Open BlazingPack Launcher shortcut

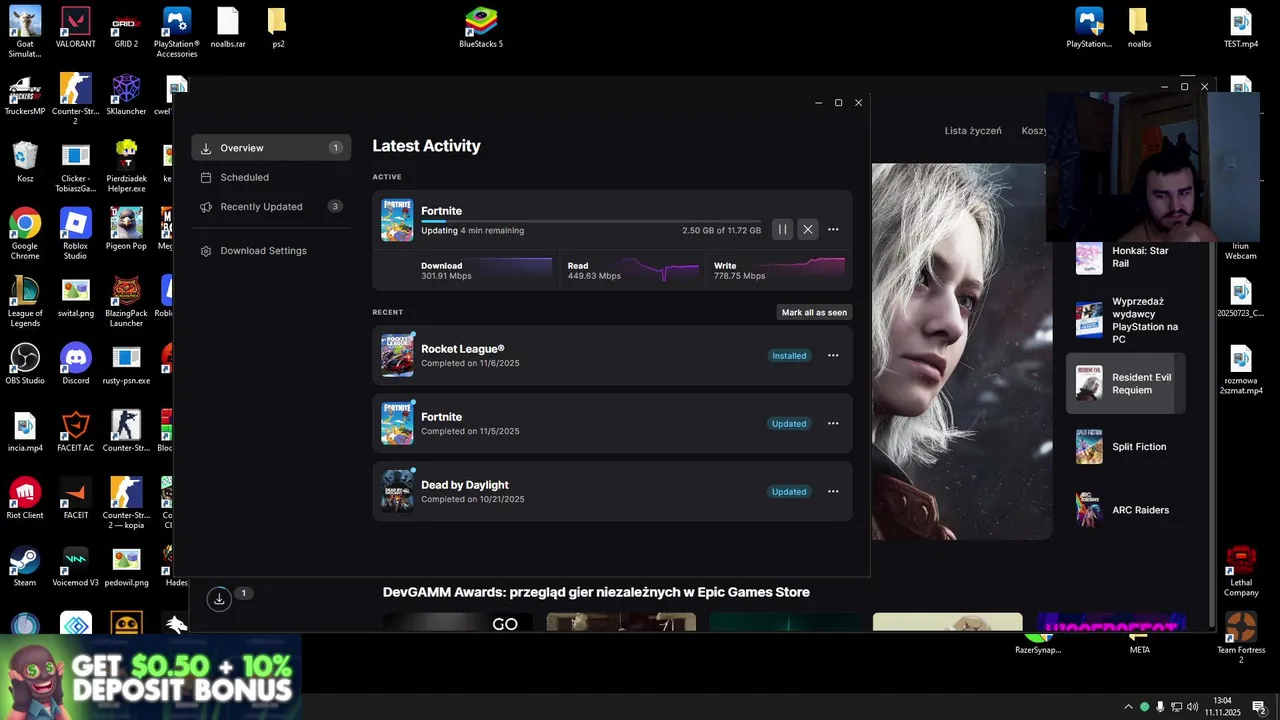pos(126,302)
